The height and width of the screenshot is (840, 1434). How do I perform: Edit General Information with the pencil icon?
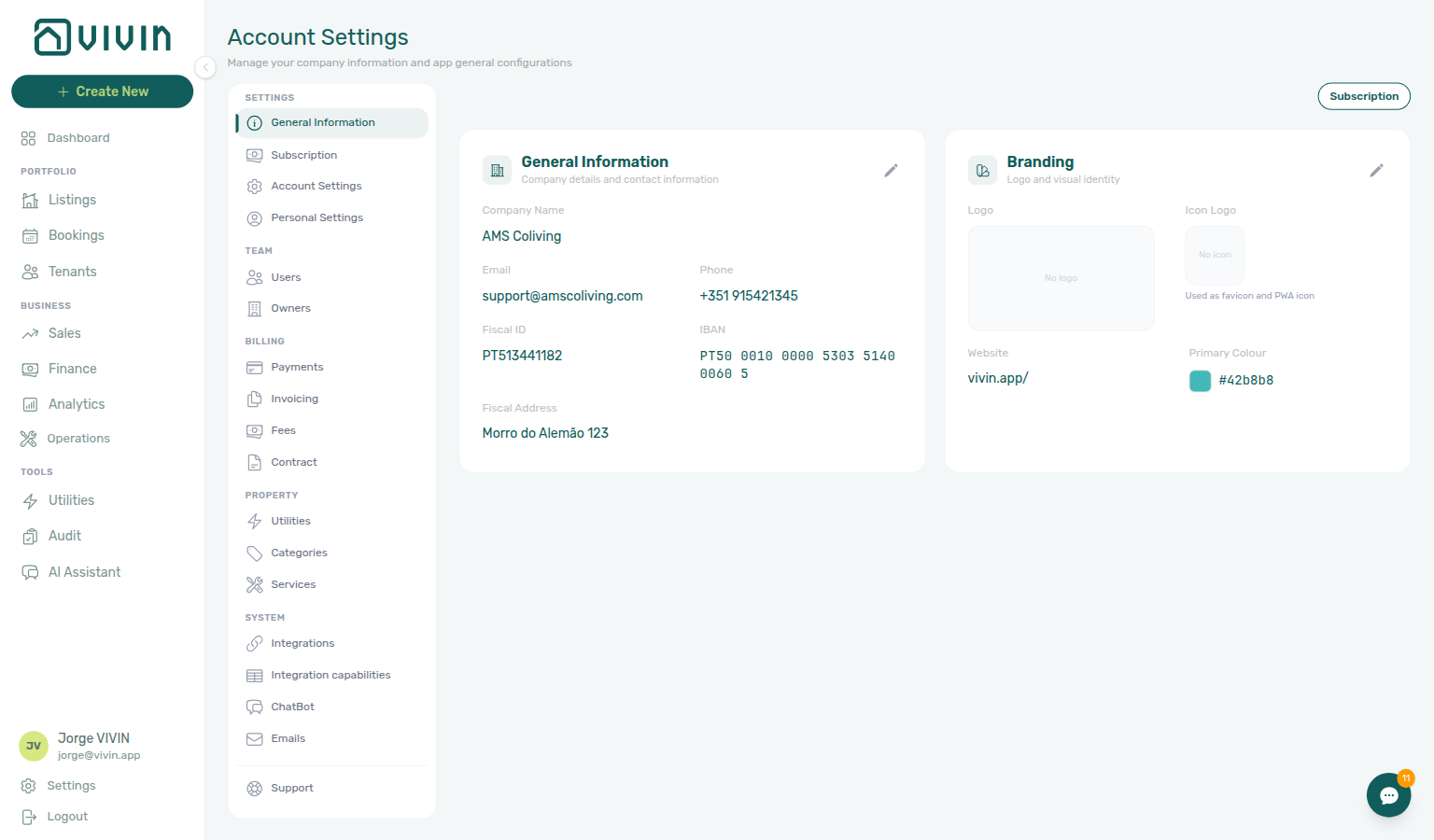pos(891,171)
